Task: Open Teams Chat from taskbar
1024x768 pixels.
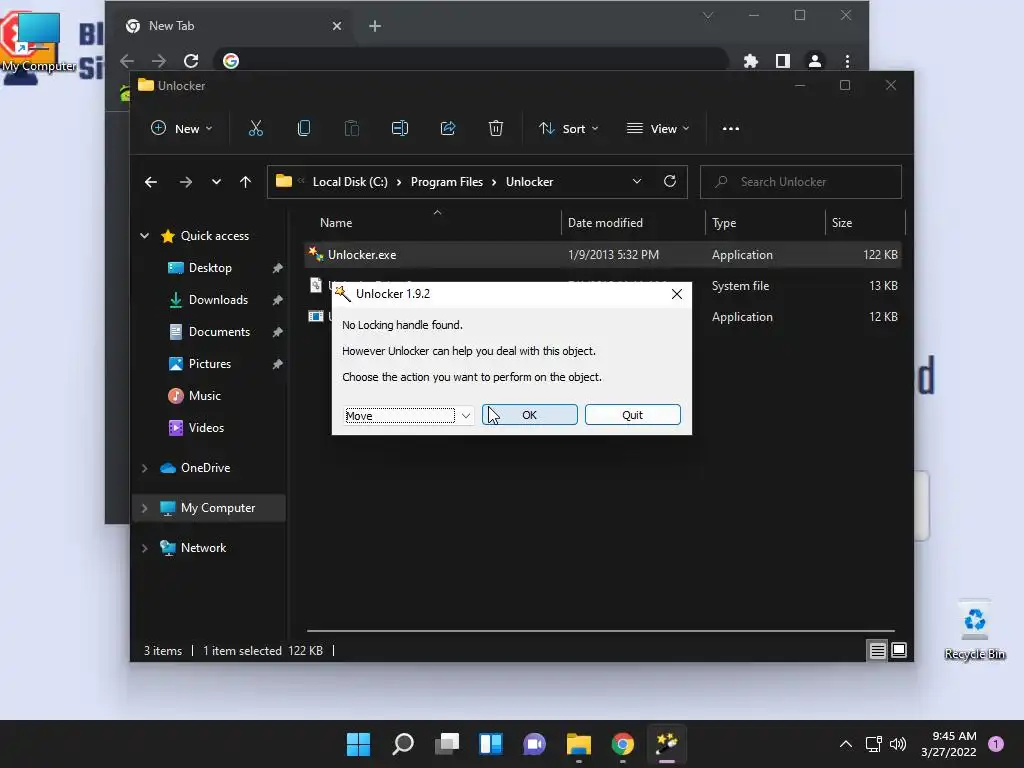Action: pos(534,744)
